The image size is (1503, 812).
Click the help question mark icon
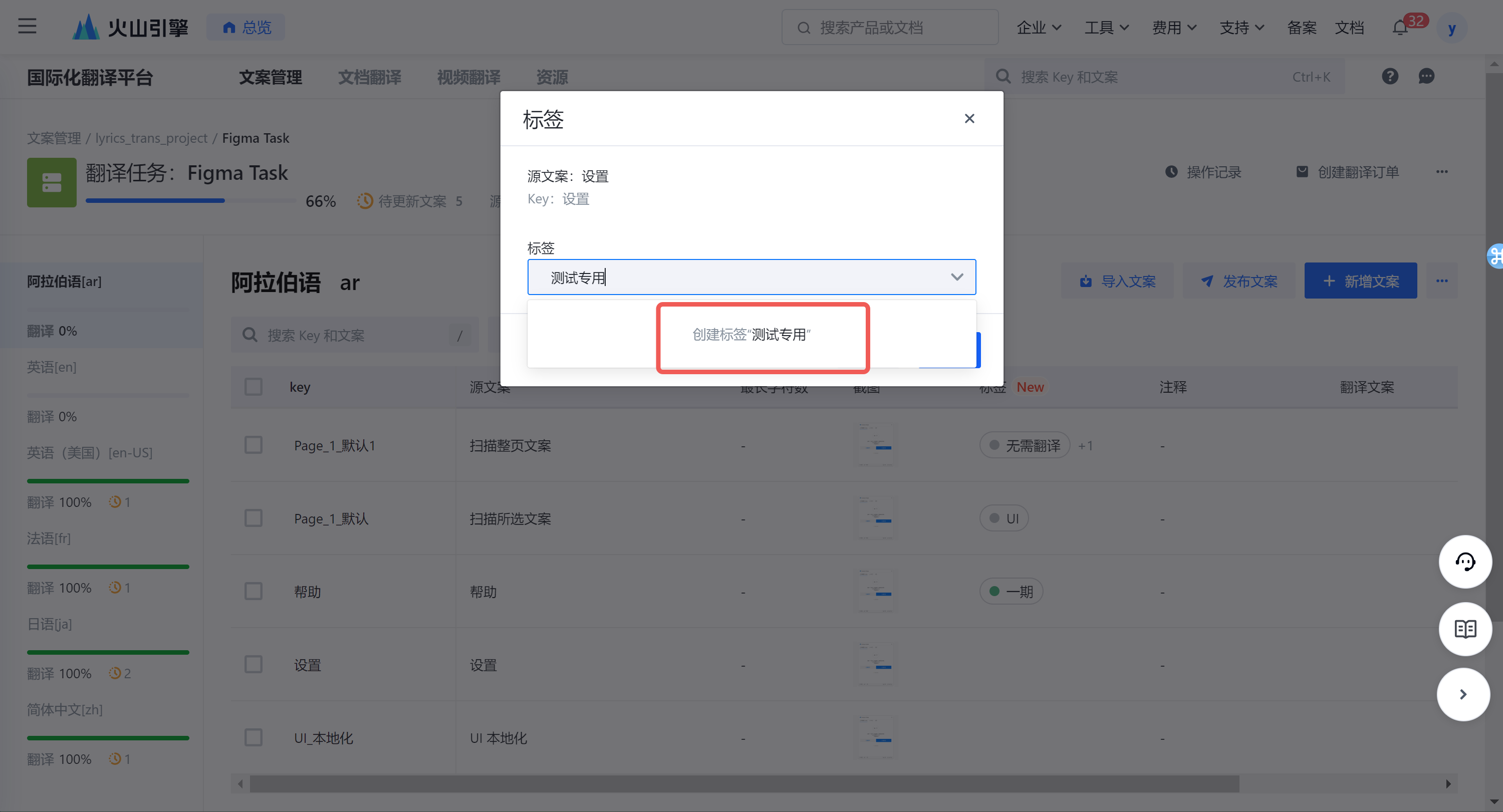pos(1390,77)
